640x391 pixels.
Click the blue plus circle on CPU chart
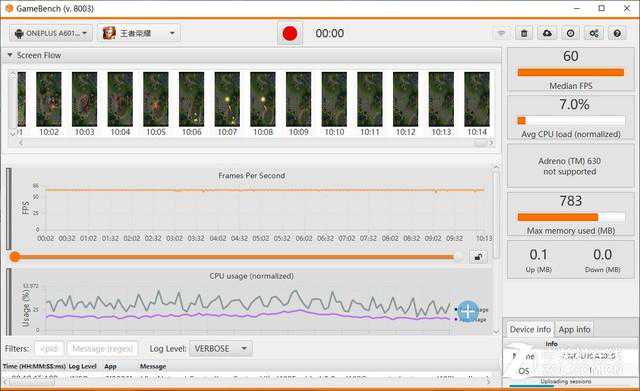pos(468,312)
